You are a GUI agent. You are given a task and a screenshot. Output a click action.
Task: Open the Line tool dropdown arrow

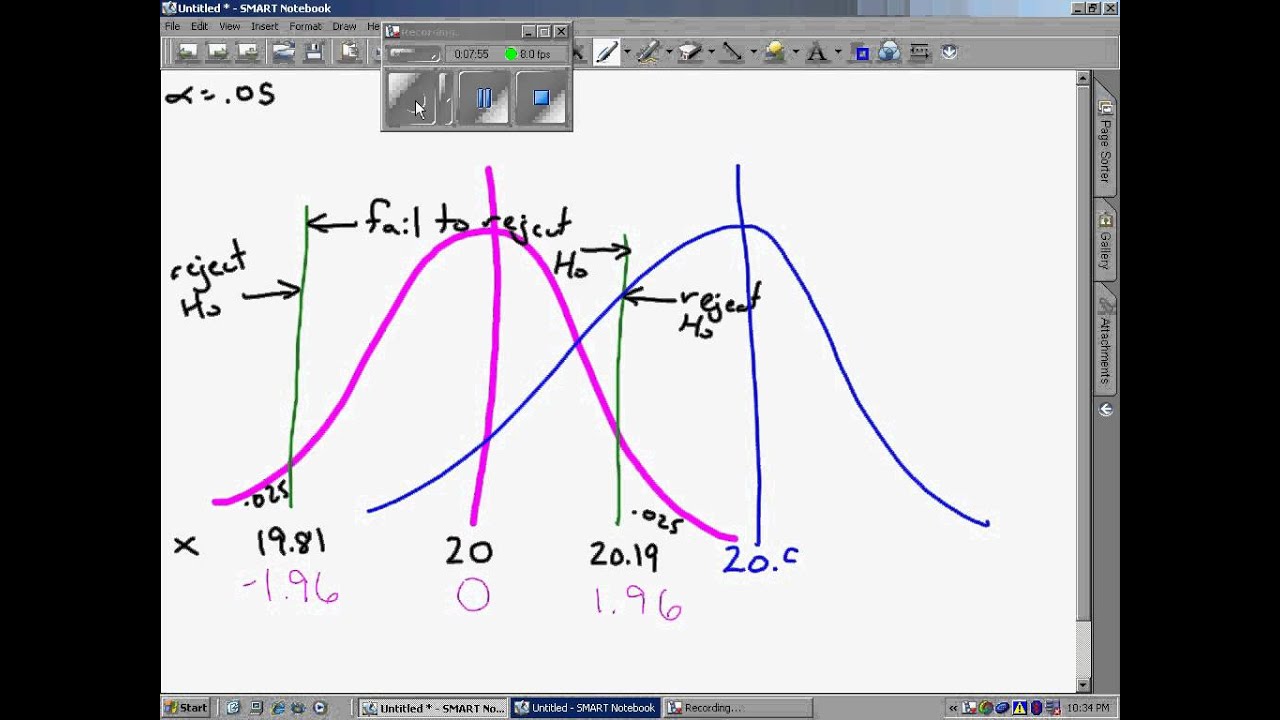coord(752,52)
